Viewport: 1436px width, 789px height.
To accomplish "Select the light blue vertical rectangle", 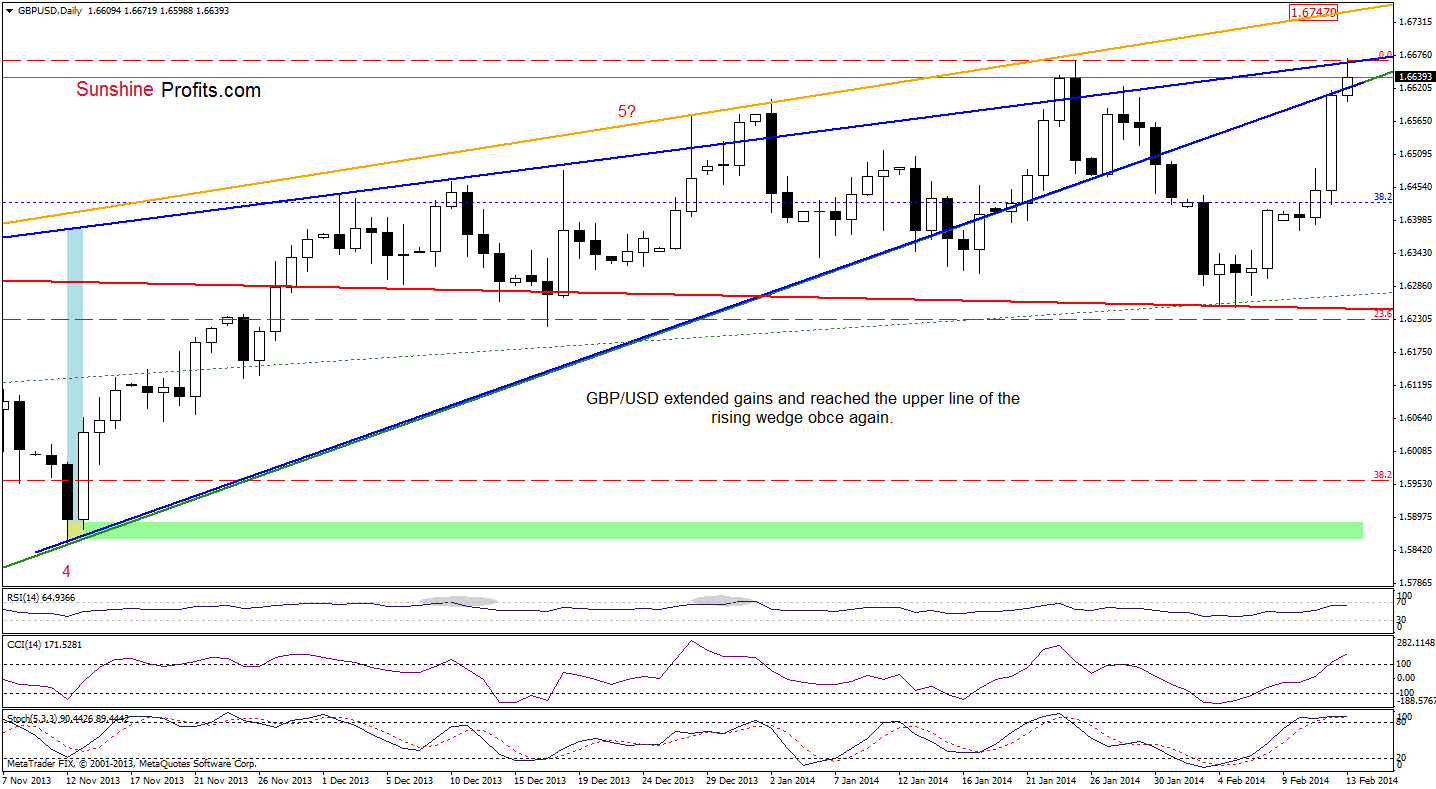I will (x=75, y=375).
